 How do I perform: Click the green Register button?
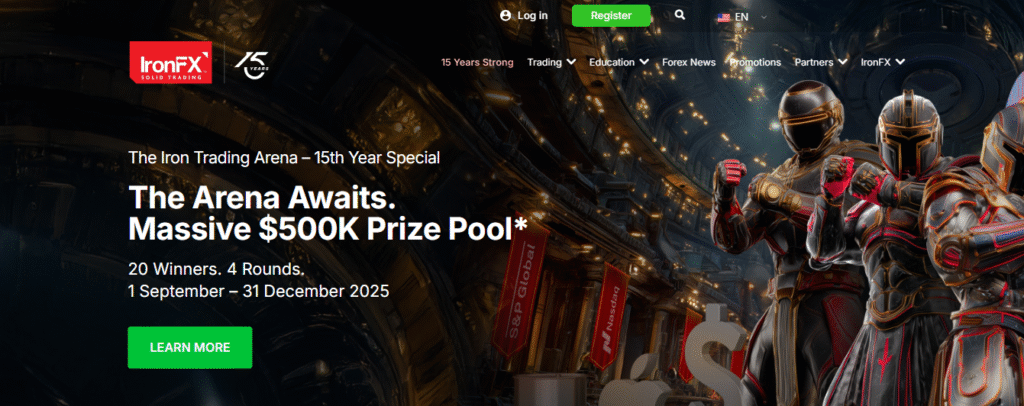(x=611, y=16)
